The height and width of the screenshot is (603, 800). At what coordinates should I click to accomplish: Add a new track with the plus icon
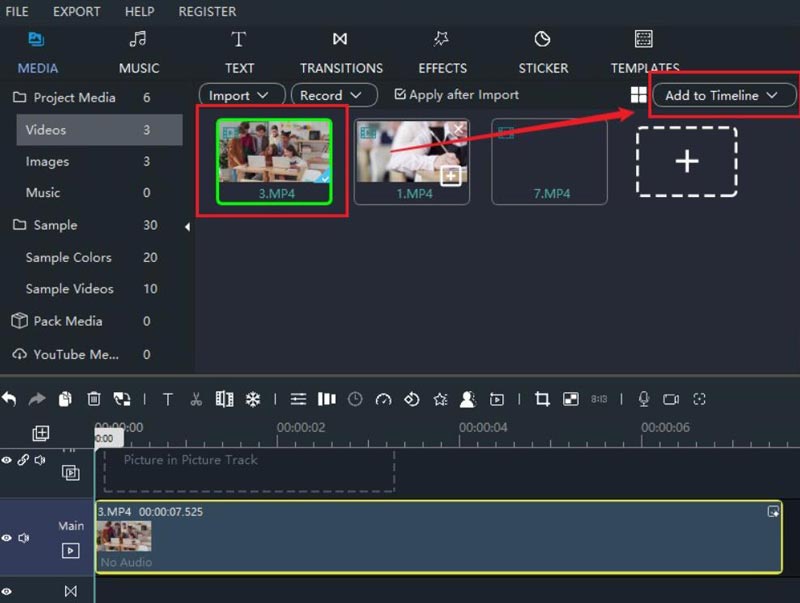(41, 433)
